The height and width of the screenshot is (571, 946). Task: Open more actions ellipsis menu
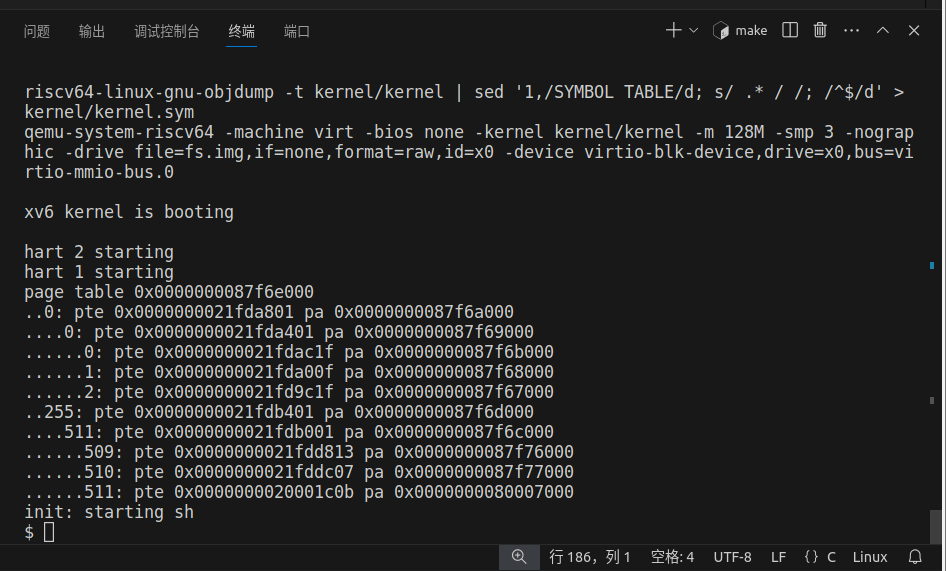click(x=851, y=30)
